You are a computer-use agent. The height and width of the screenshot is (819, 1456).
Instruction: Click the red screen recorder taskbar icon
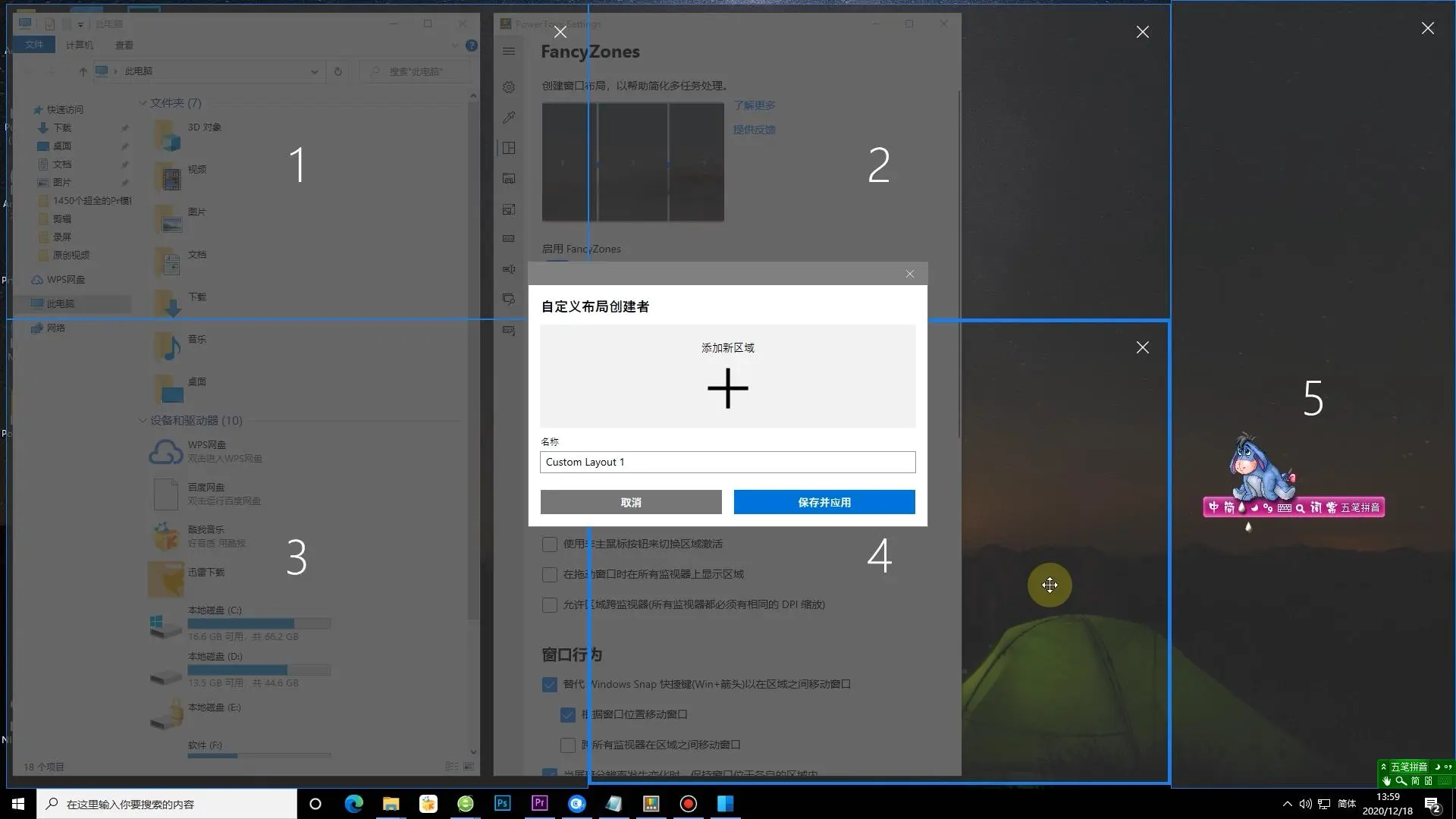pos(688,803)
